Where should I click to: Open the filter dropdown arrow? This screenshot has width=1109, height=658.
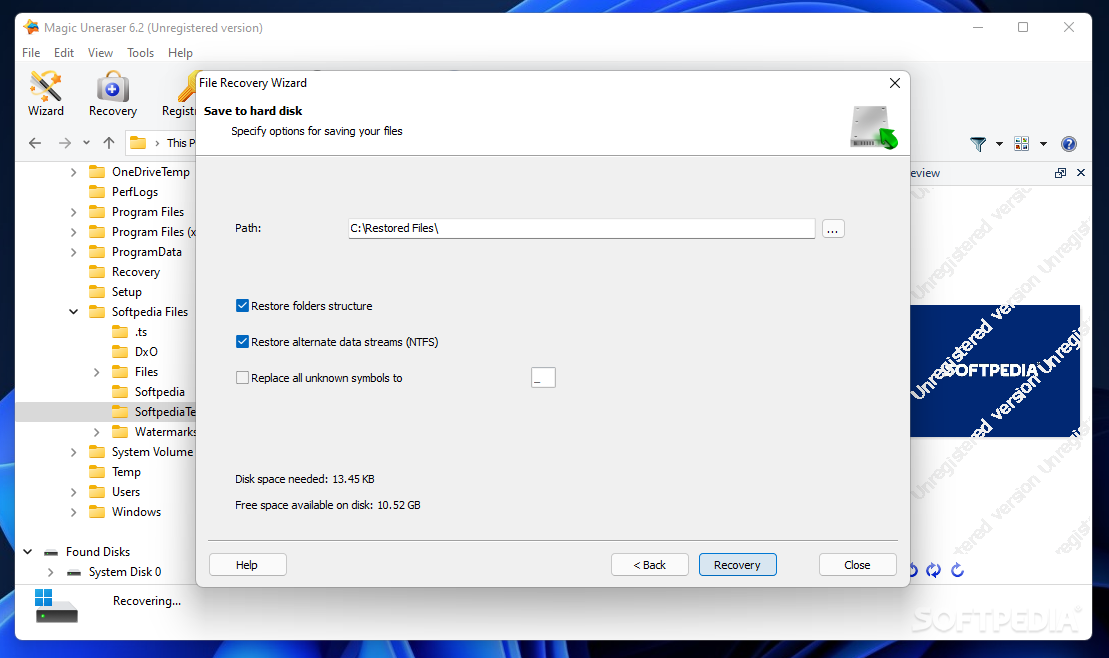[x=999, y=144]
